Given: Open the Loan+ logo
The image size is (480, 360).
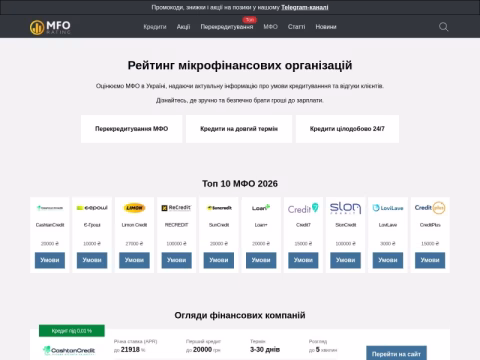Looking at the screenshot, I should 261,208.
